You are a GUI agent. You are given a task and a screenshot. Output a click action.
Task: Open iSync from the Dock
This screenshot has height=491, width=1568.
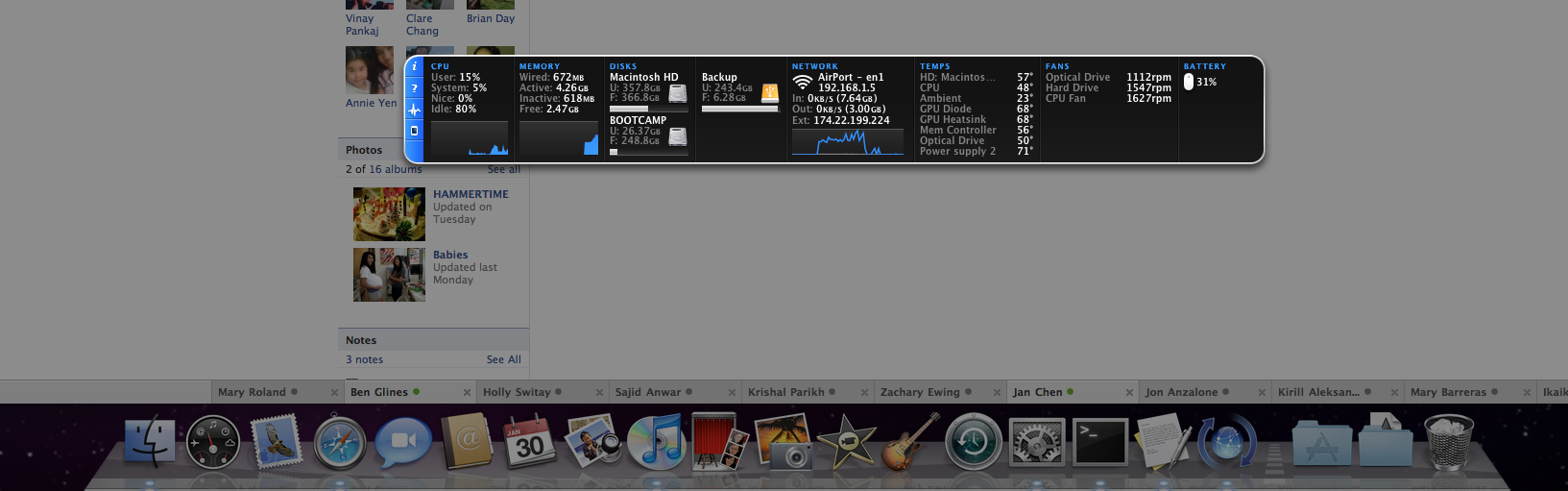(1227, 443)
